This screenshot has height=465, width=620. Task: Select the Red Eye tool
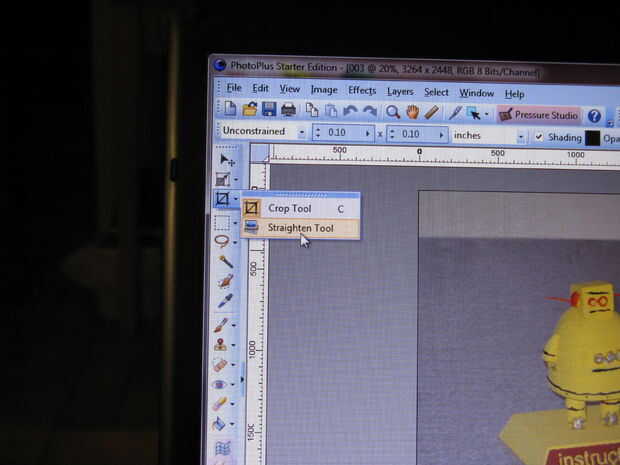click(219, 384)
